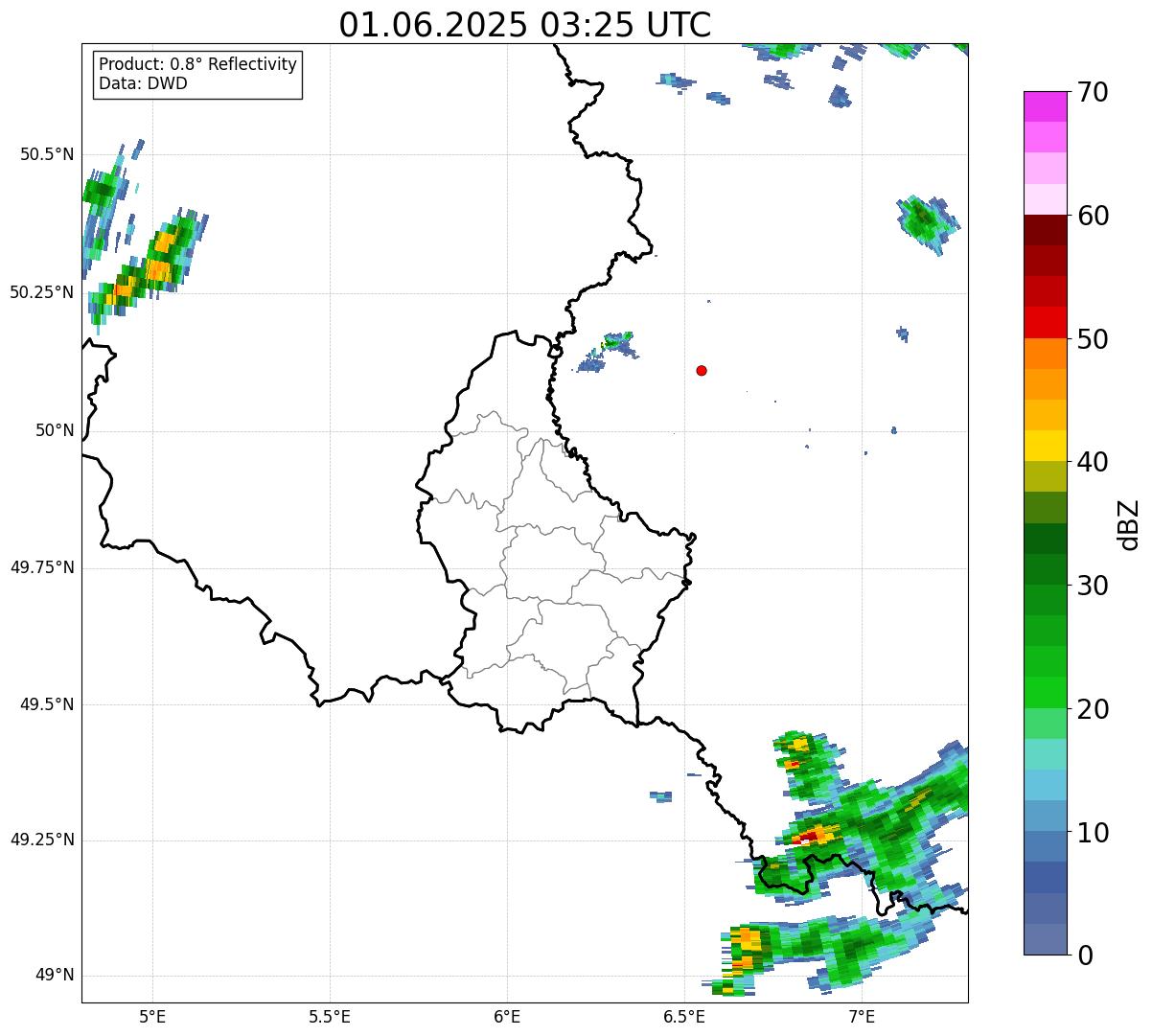Click the red-core storm cell near 49.25°N
Screen dimensions: 1152x1036
click(x=813, y=835)
